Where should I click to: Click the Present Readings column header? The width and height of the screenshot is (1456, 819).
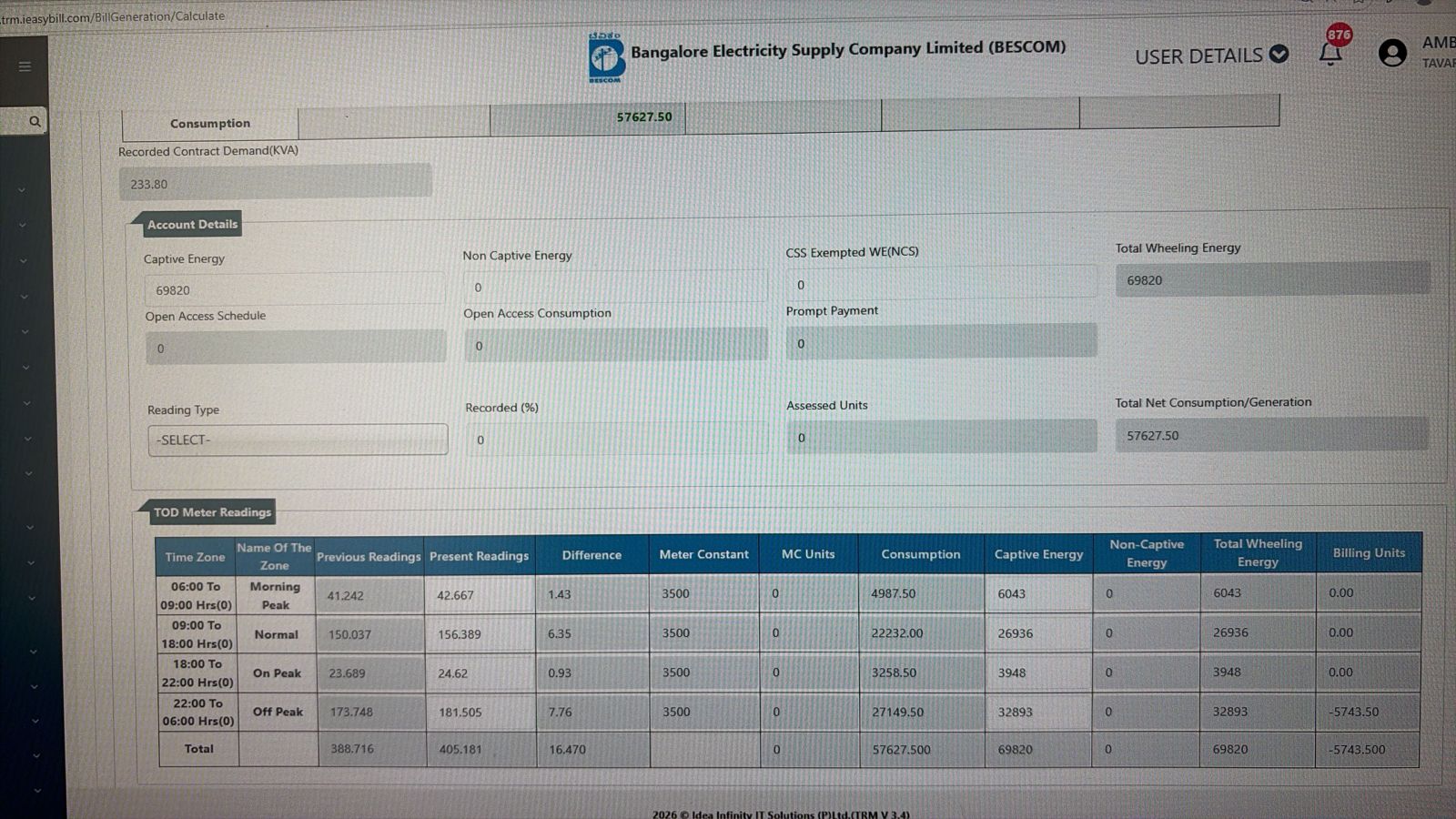click(x=480, y=555)
